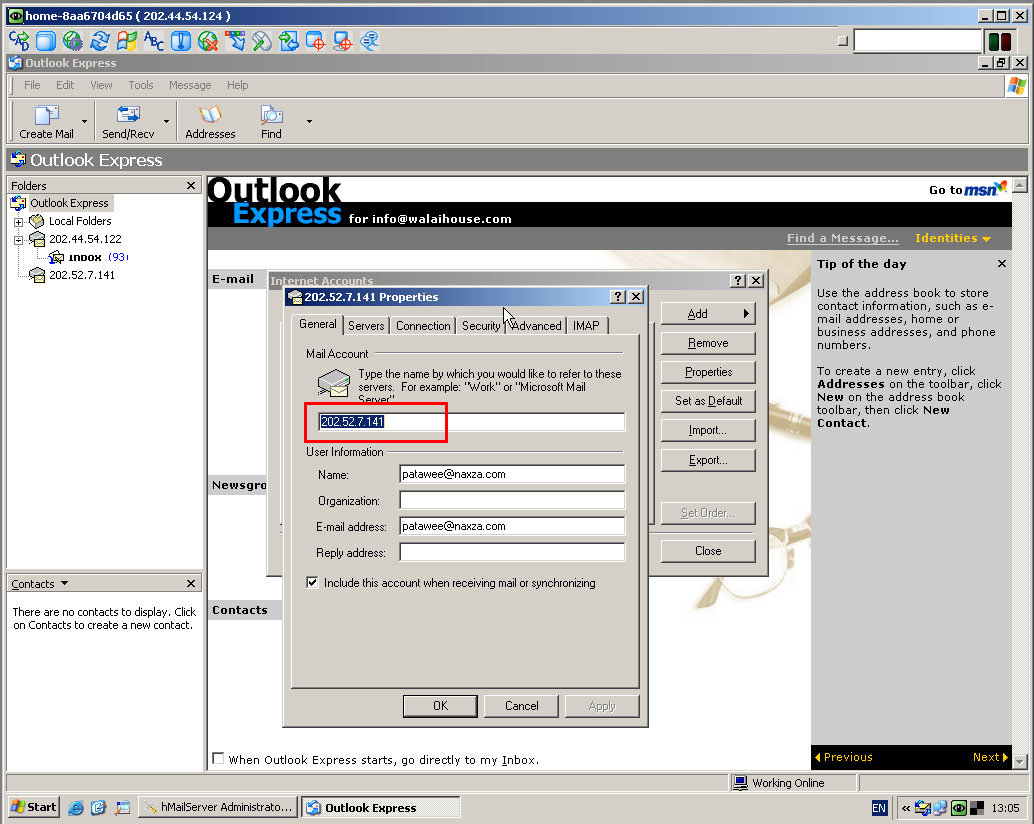
Task: Open the Start menu
Action: tap(34, 808)
